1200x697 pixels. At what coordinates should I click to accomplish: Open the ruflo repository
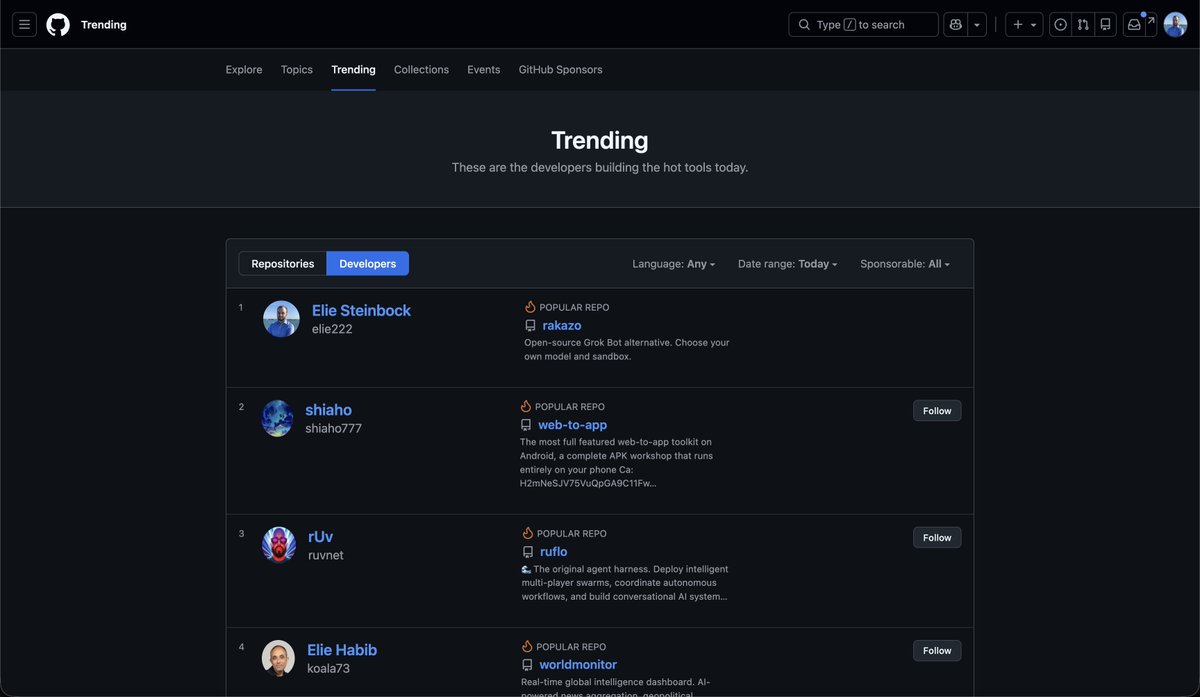click(554, 552)
